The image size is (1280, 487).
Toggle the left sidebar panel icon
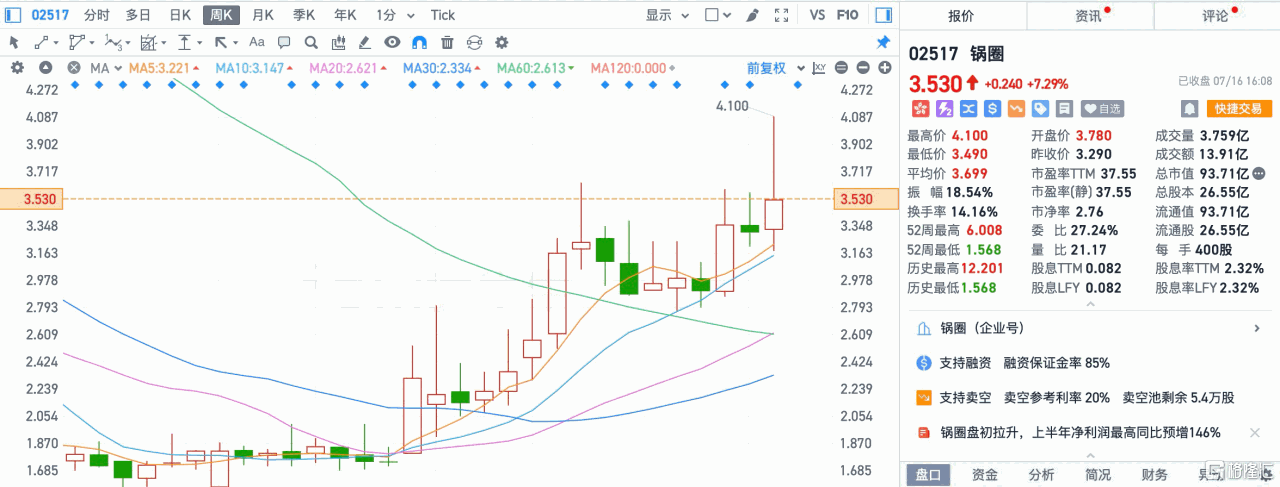click(x=13, y=15)
